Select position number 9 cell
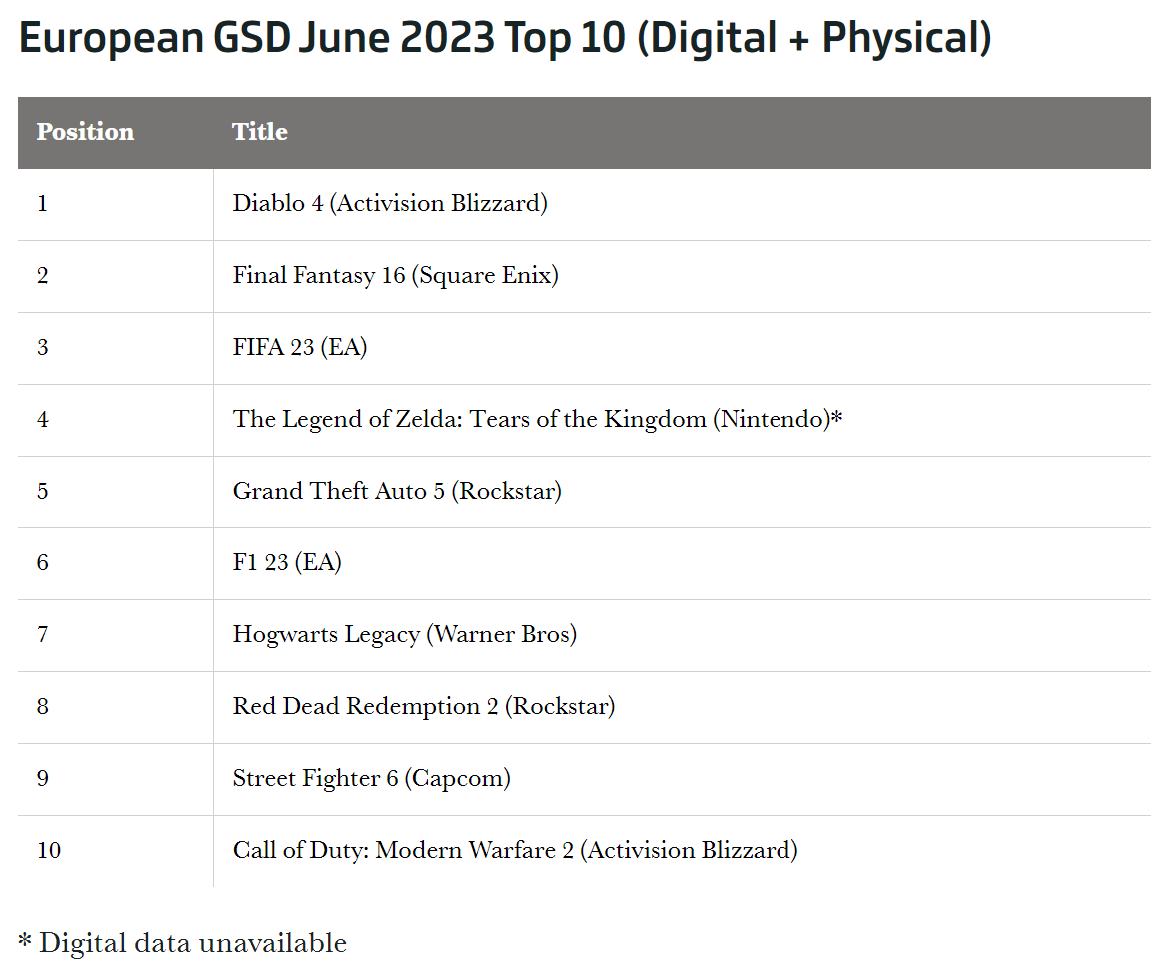This screenshot has height=964, width=1174. coord(42,779)
